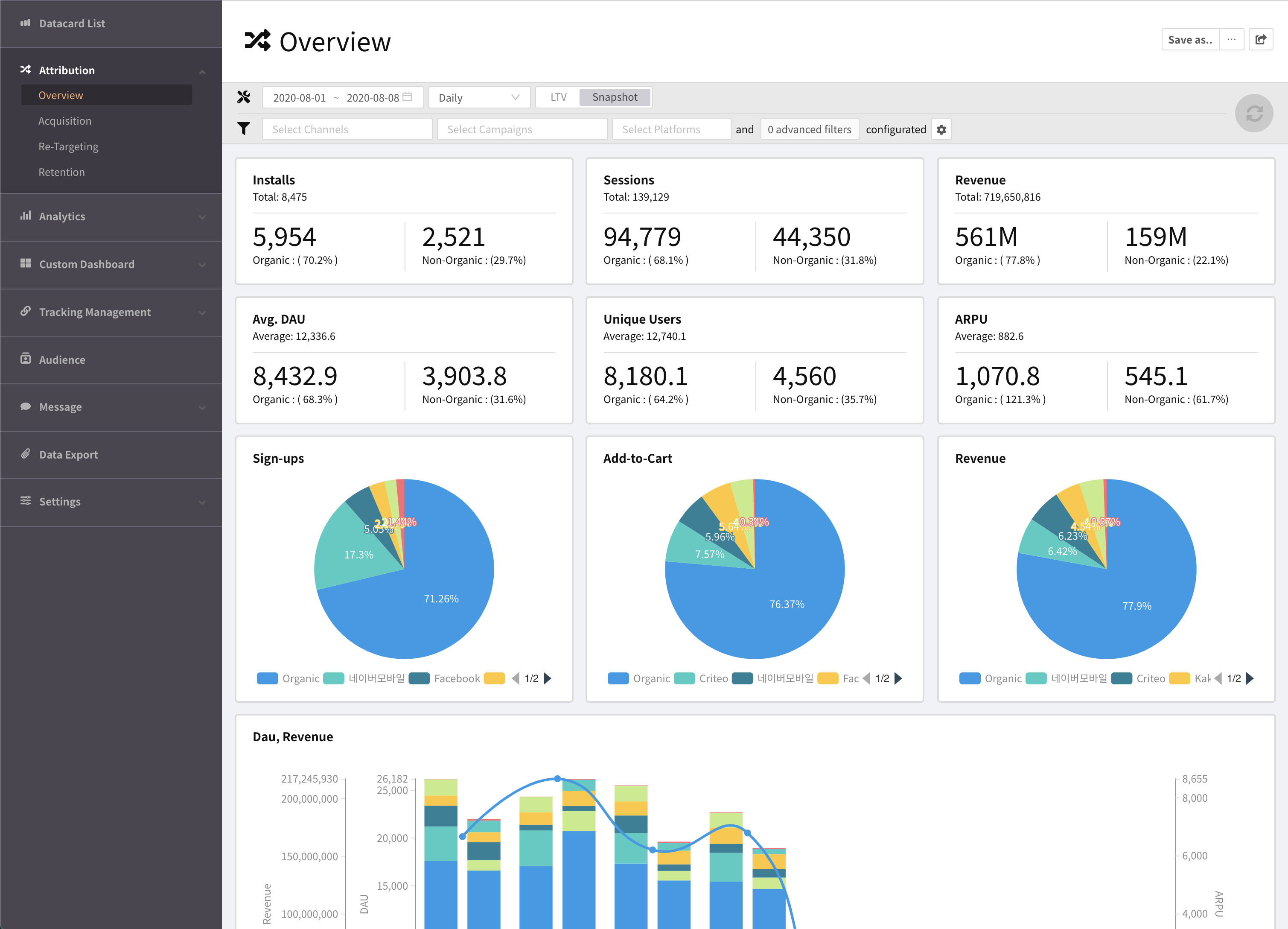Go to next page of Sign-ups legend
This screenshot has height=929, width=1288.
548,678
